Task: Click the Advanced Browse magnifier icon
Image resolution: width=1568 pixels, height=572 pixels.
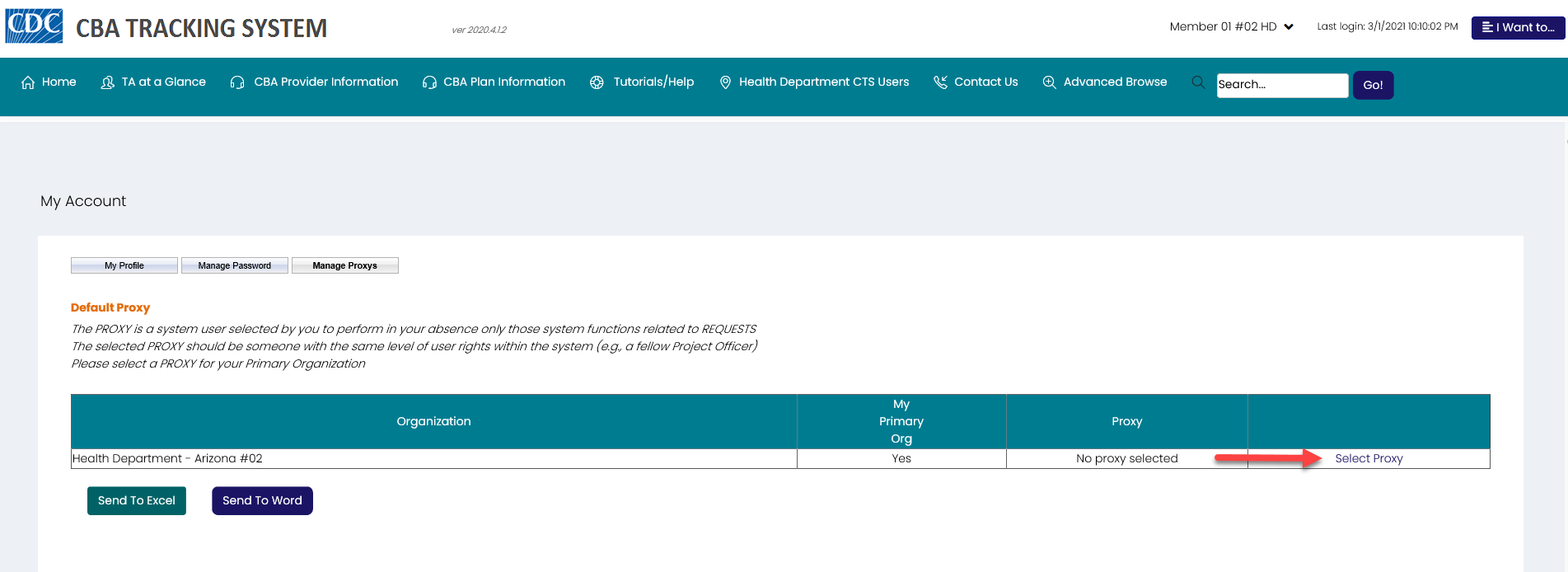Action: coord(1049,82)
